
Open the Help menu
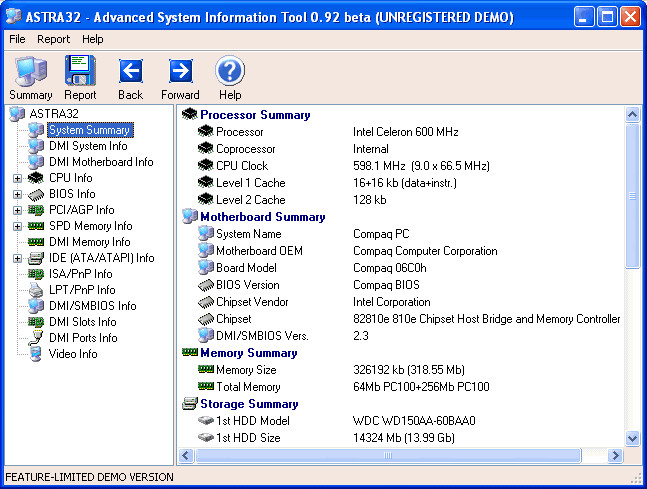(x=92, y=39)
